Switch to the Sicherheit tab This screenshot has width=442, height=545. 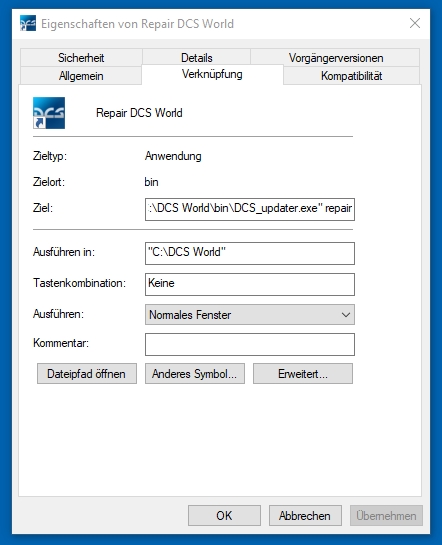tap(81, 58)
